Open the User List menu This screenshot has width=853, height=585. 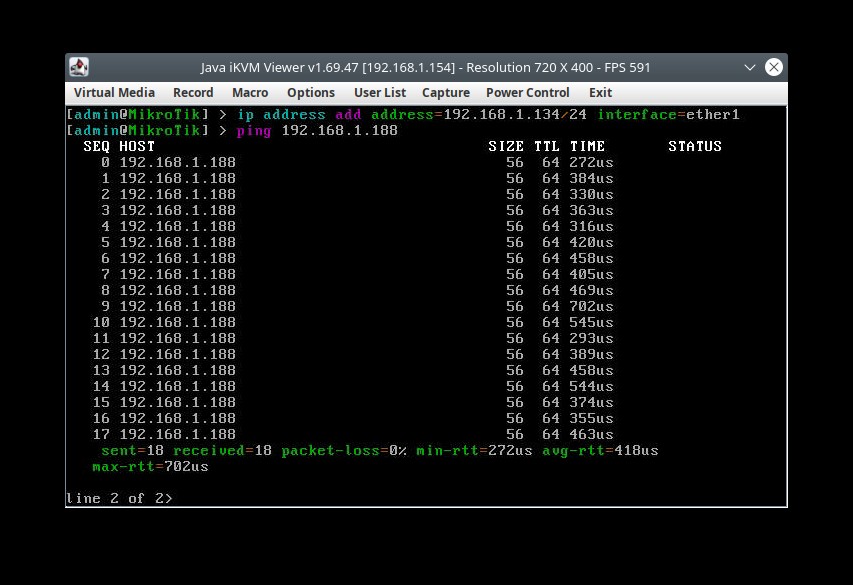(x=380, y=92)
